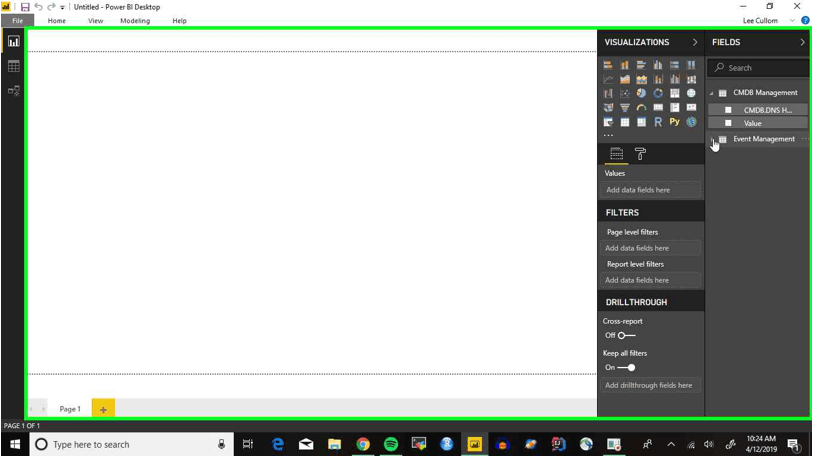The width and height of the screenshot is (813, 456).
Task: Select the Table visualization
Action: [625, 122]
